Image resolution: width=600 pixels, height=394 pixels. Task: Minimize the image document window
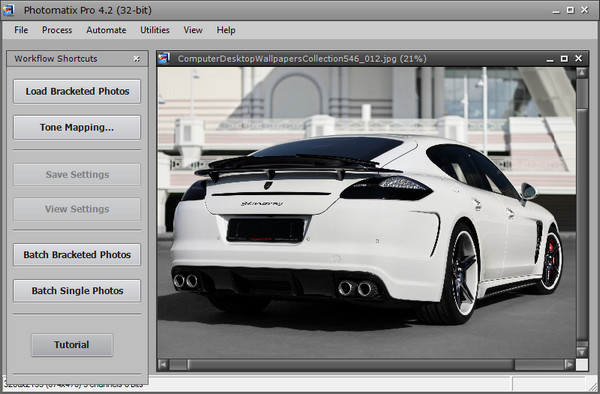click(x=550, y=59)
